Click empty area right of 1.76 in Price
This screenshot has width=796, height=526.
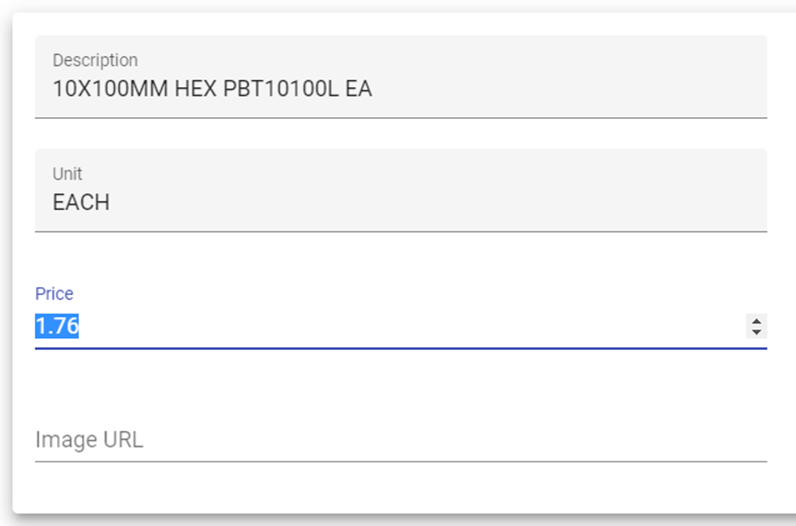click(x=400, y=326)
